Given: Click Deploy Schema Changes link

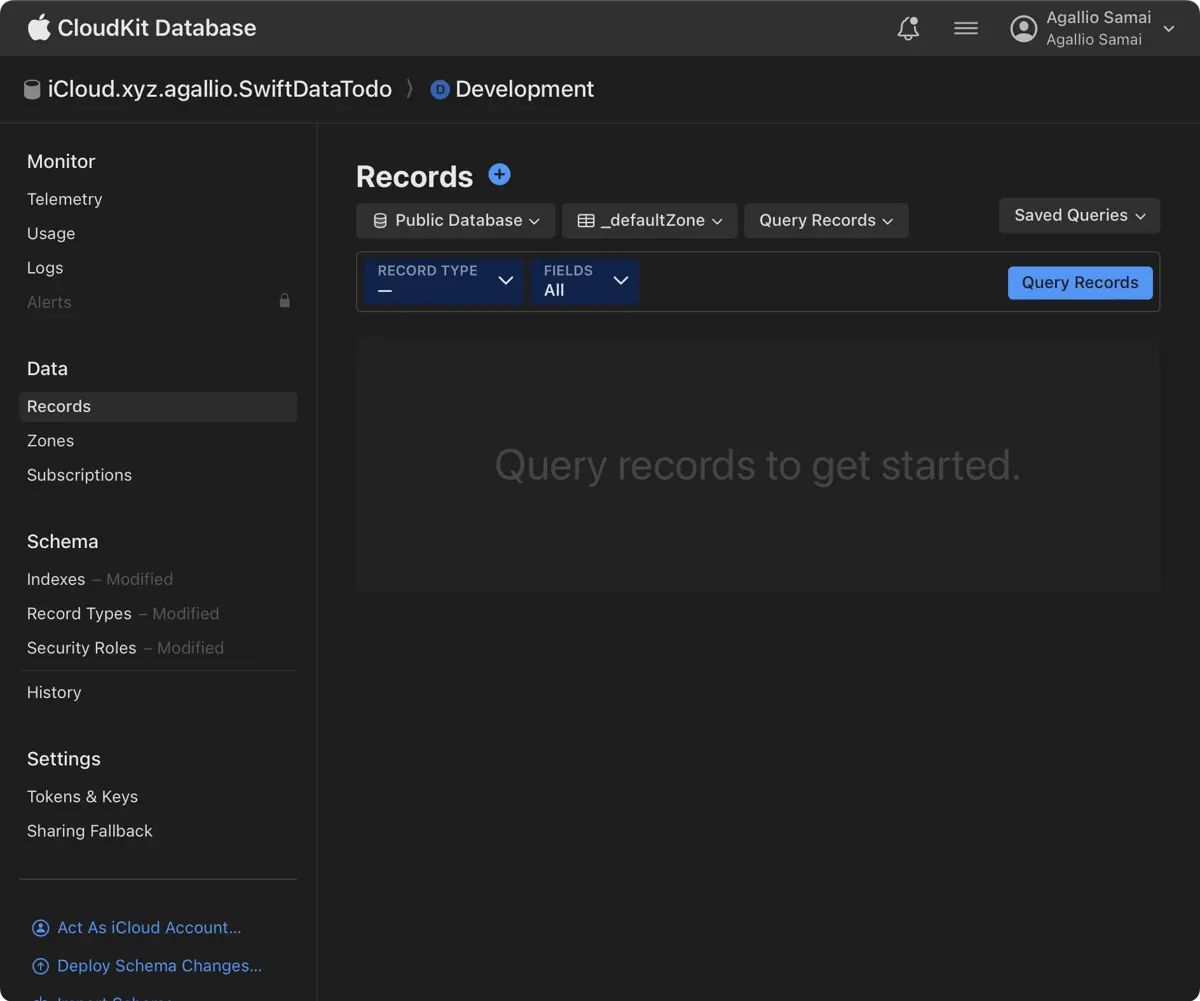Looking at the screenshot, I should pos(159,966).
